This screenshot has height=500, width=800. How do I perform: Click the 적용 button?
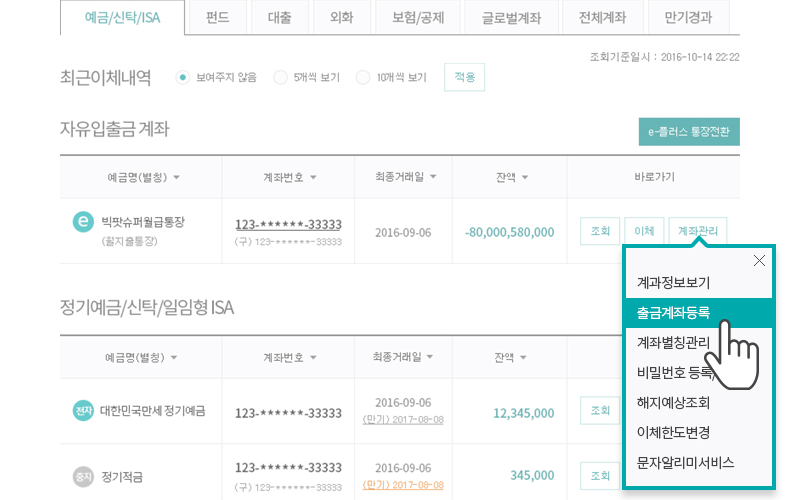(464, 78)
